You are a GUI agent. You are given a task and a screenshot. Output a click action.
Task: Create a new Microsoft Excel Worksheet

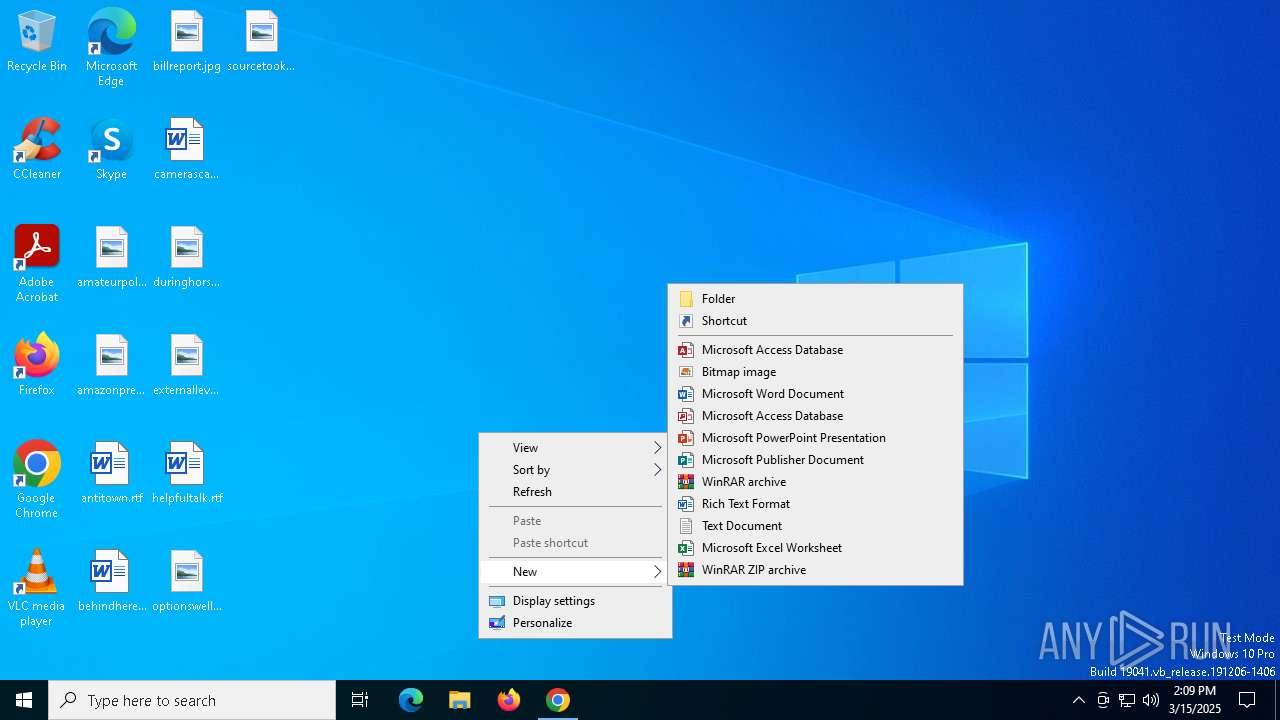(815, 548)
